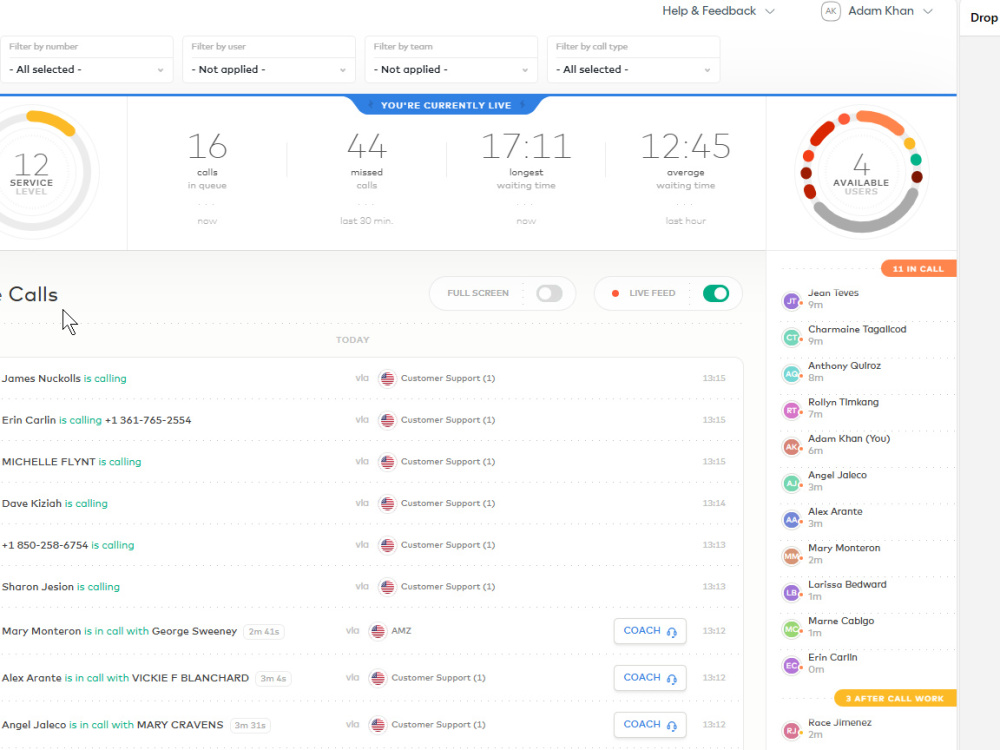Select MICHELLE FLYNT is calling row

tap(371, 462)
